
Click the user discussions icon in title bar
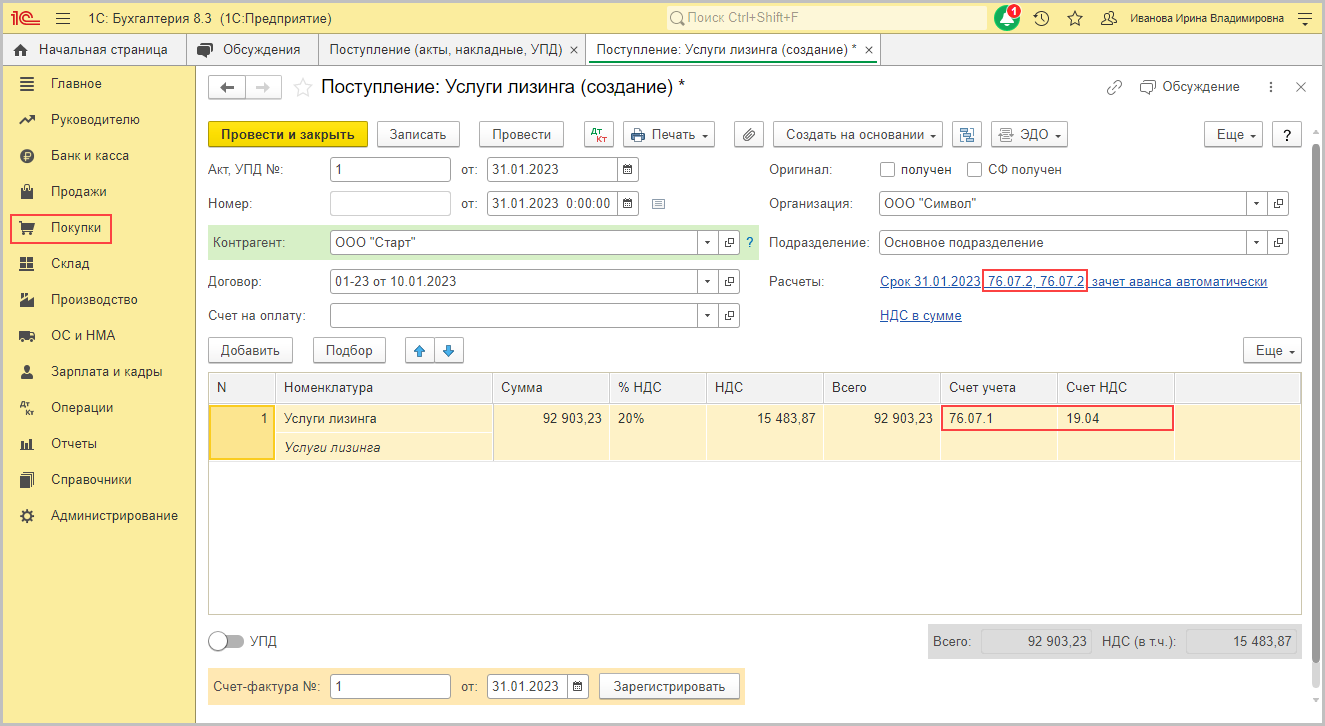1108,18
